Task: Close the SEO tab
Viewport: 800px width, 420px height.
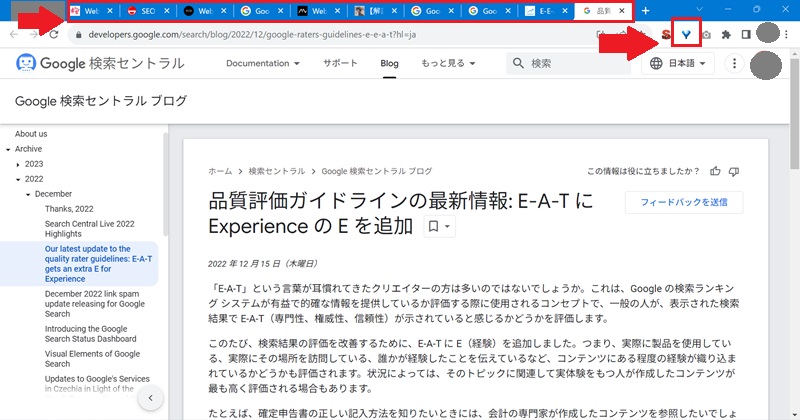Action: click(x=166, y=11)
